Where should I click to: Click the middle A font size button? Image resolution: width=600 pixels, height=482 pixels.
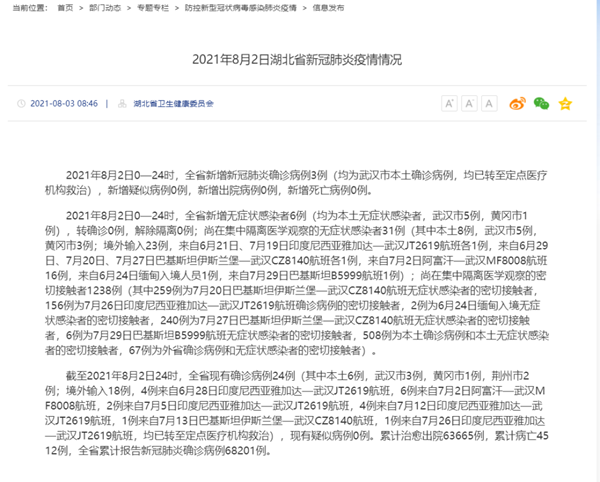click(469, 103)
